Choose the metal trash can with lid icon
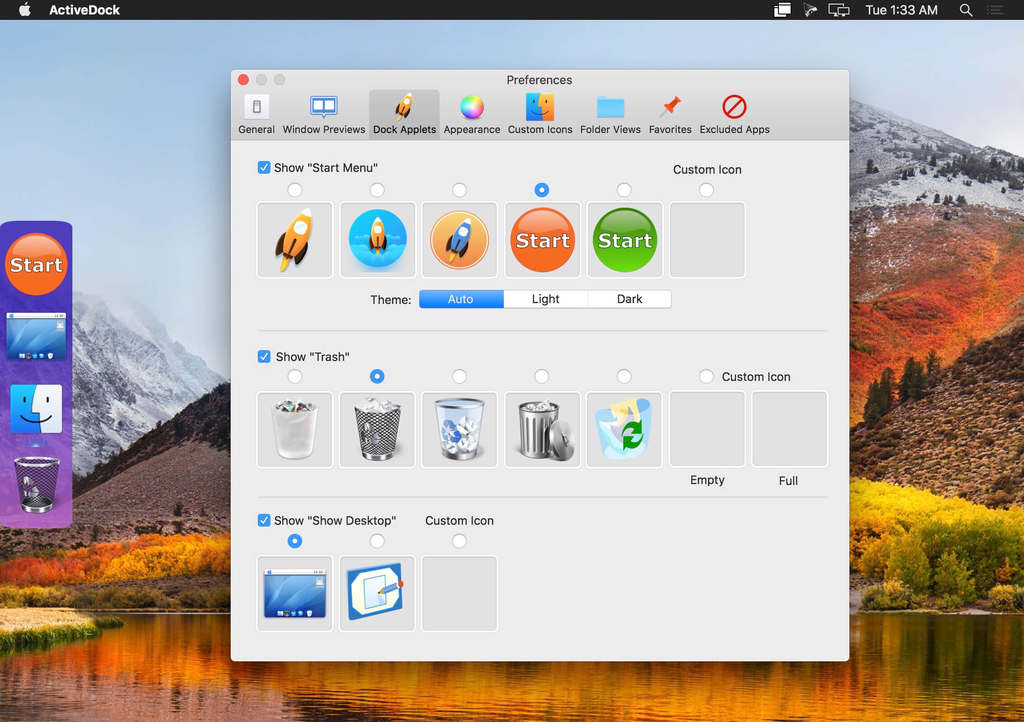 pyautogui.click(x=542, y=429)
